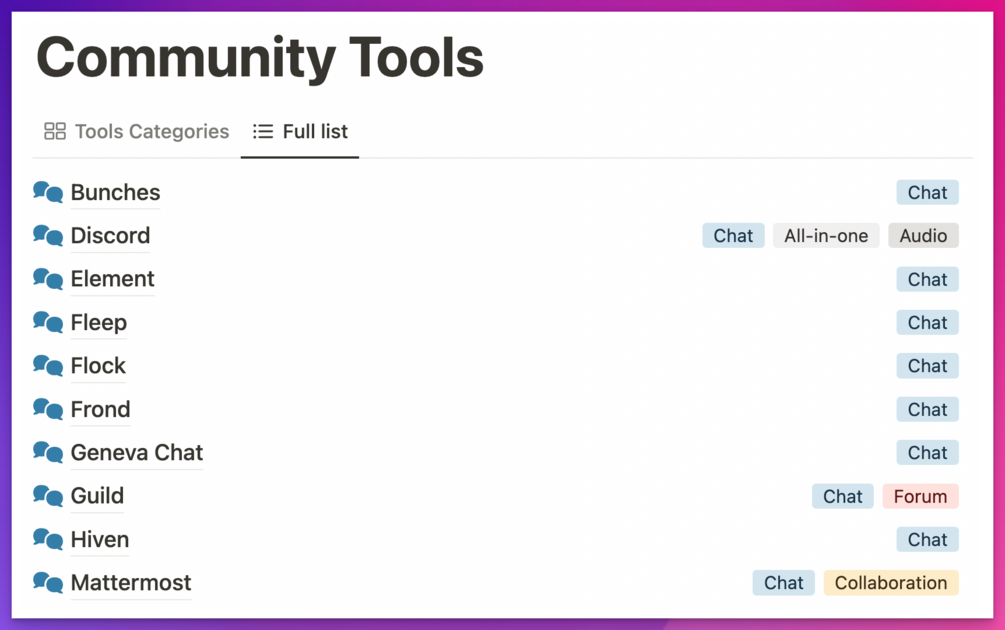Open the Discord page link
The image size is (1005, 630).
[110, 236]
